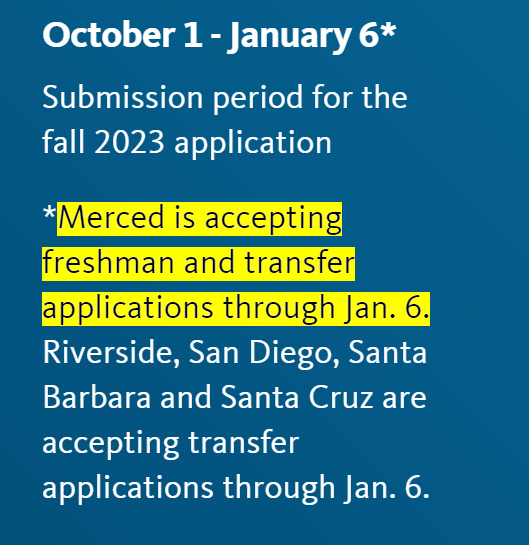Click the highlighted word "freshman"

108,262
